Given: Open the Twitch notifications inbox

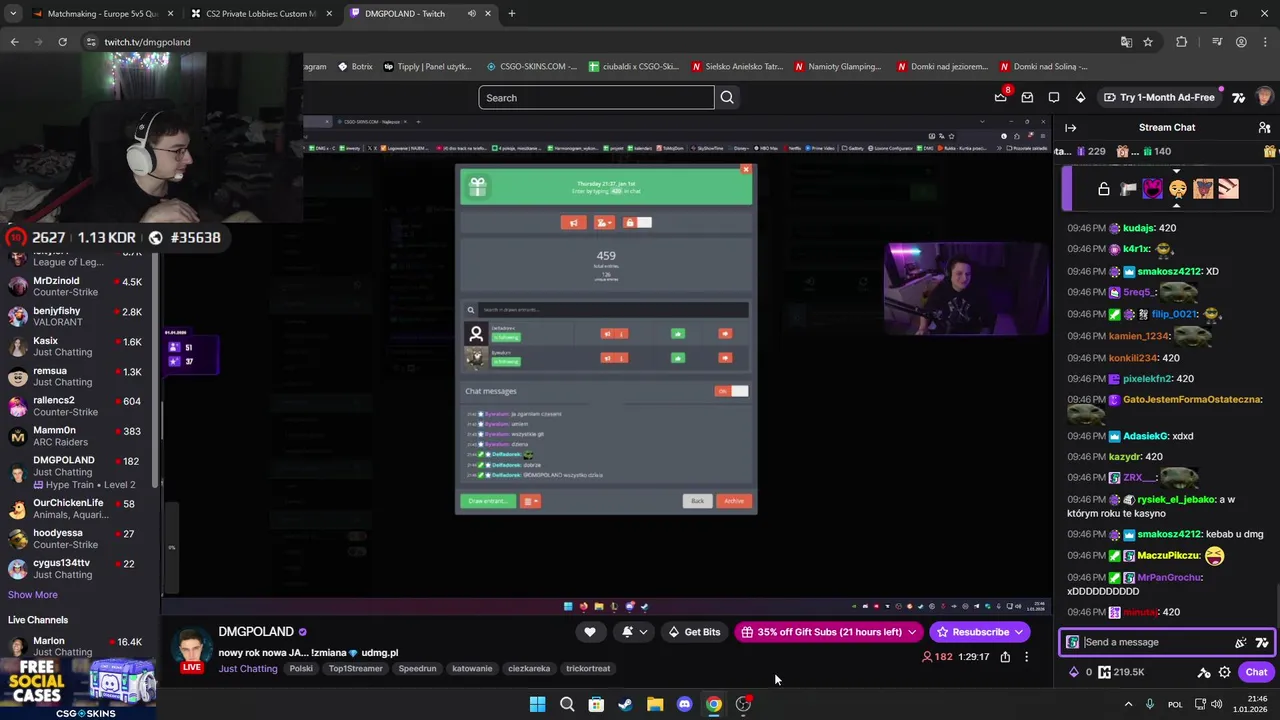Looking at the screenshot, I should click(1027, 97).
